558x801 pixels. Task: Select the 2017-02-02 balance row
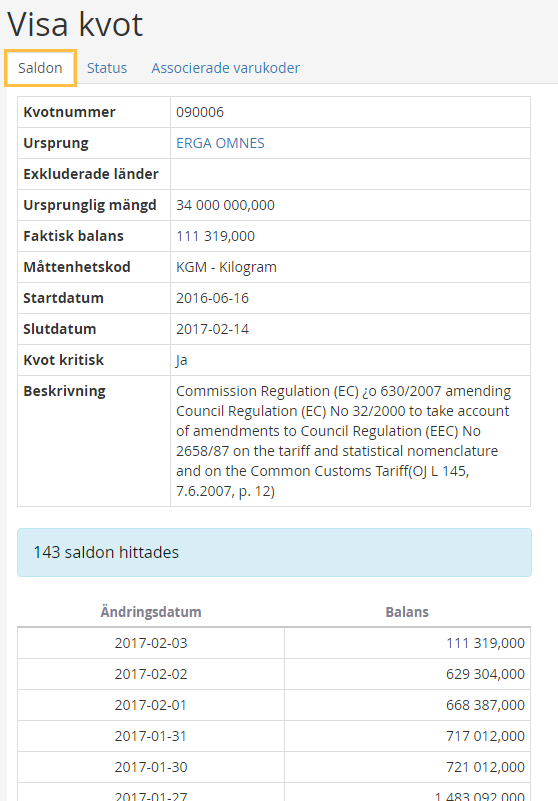[274, 674]
